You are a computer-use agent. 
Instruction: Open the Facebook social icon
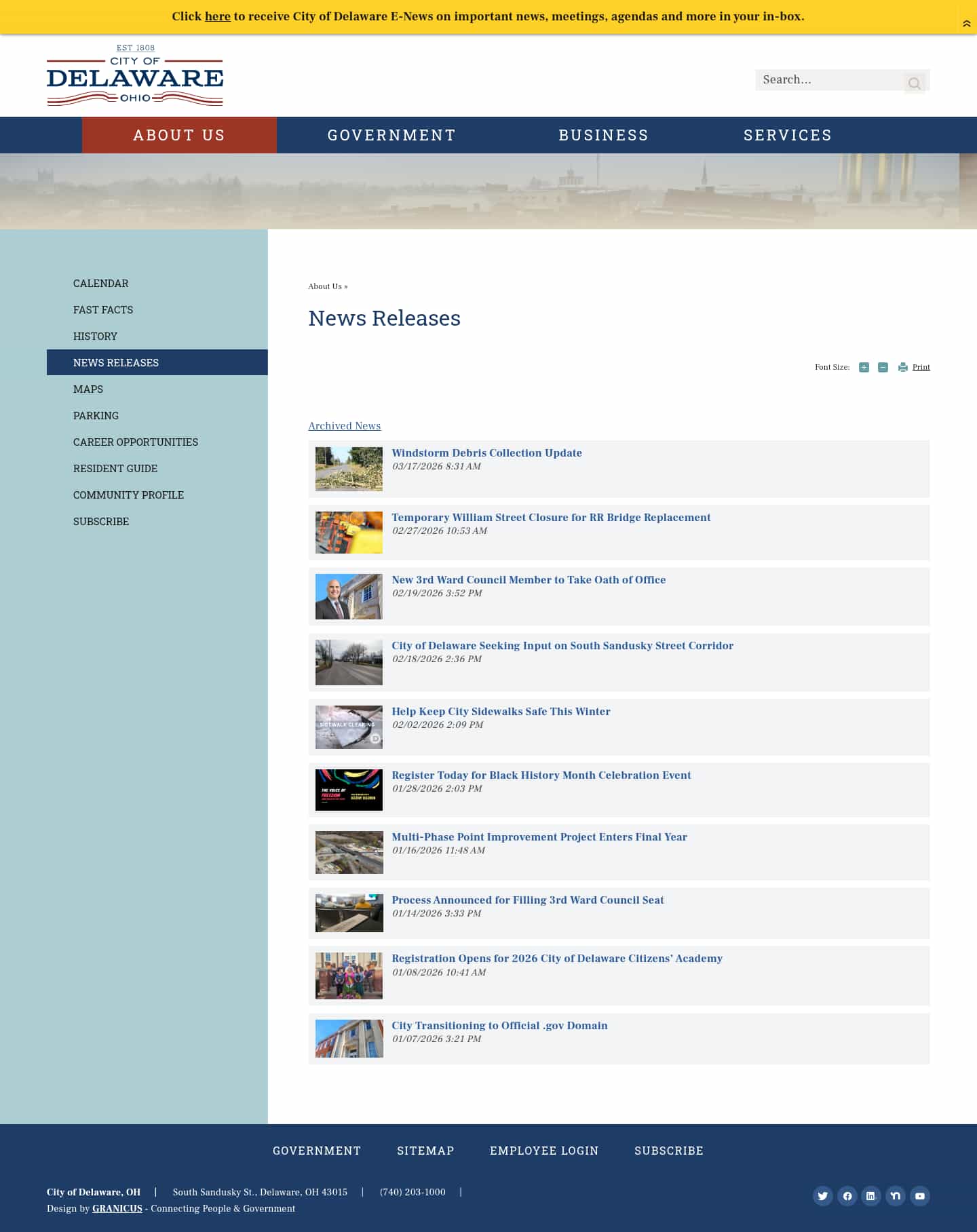pos(847,1195)
